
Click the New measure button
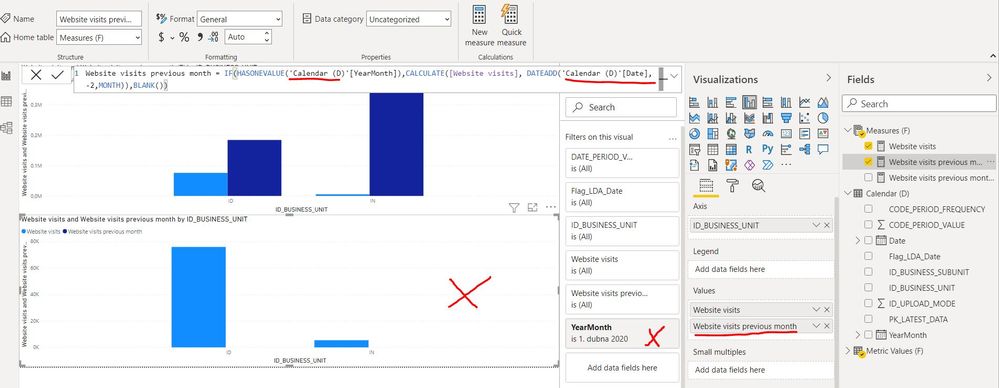pyautogui.click(x=480, y=25)
